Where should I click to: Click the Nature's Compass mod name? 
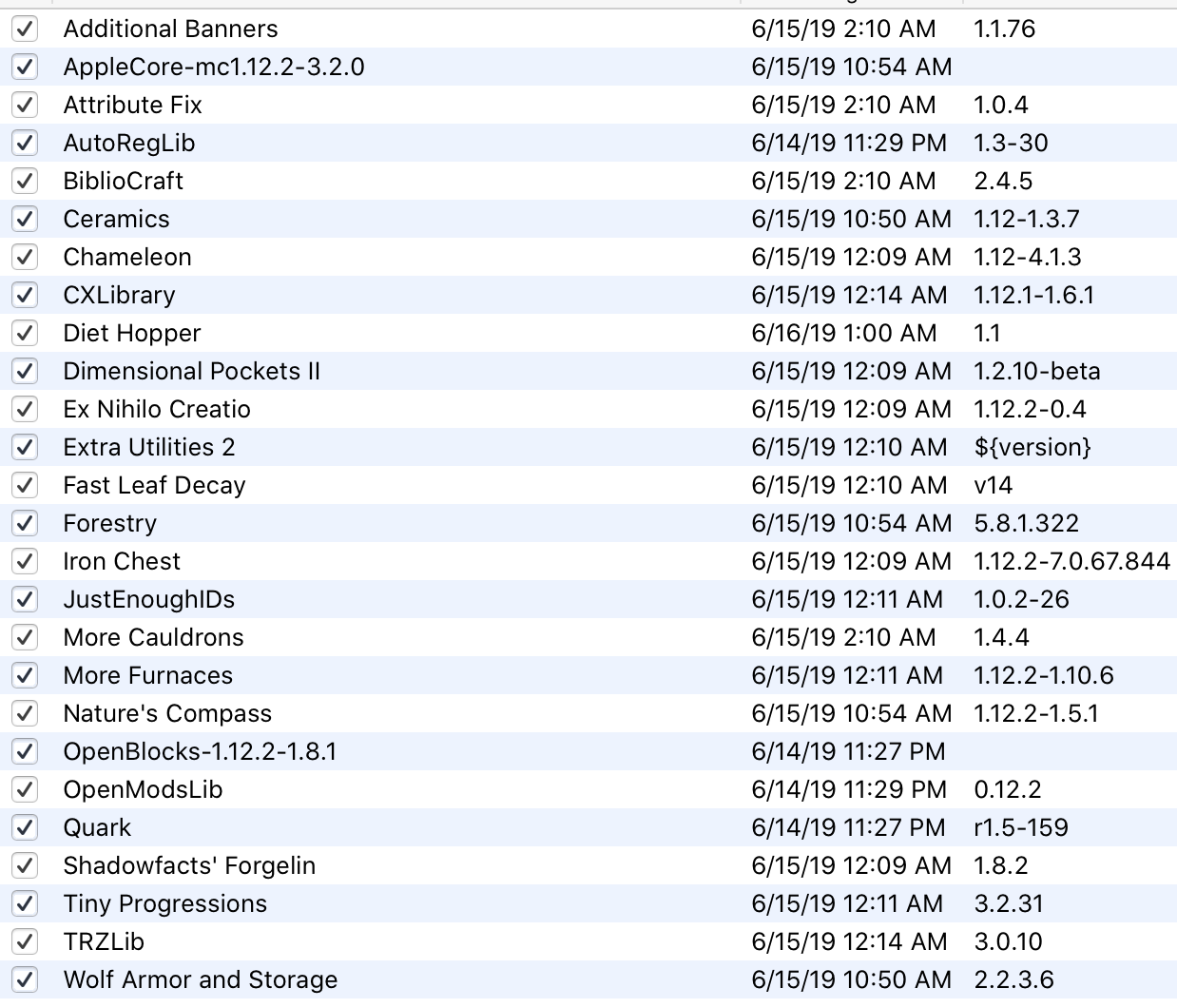click(x=168, y=714)
